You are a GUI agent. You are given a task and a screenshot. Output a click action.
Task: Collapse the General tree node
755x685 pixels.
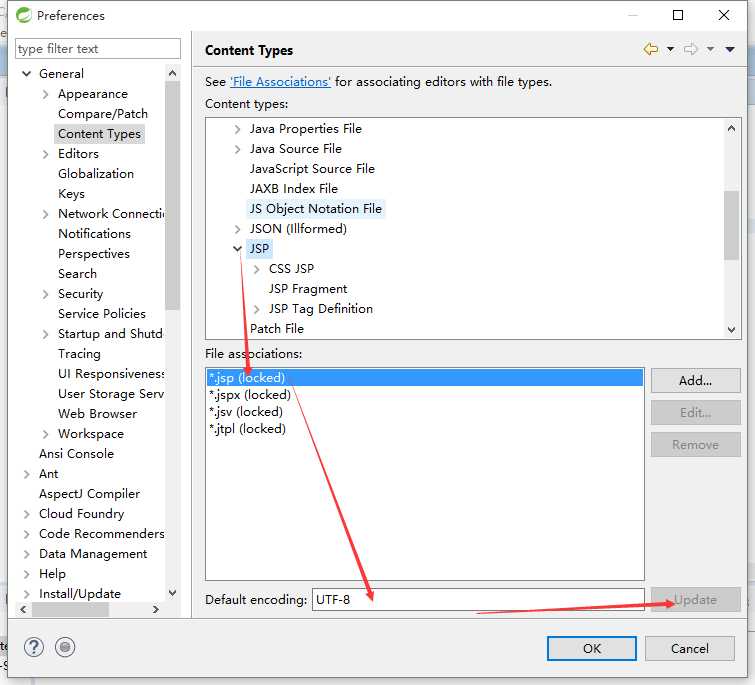pyautogui.click(x=27, y=74)
